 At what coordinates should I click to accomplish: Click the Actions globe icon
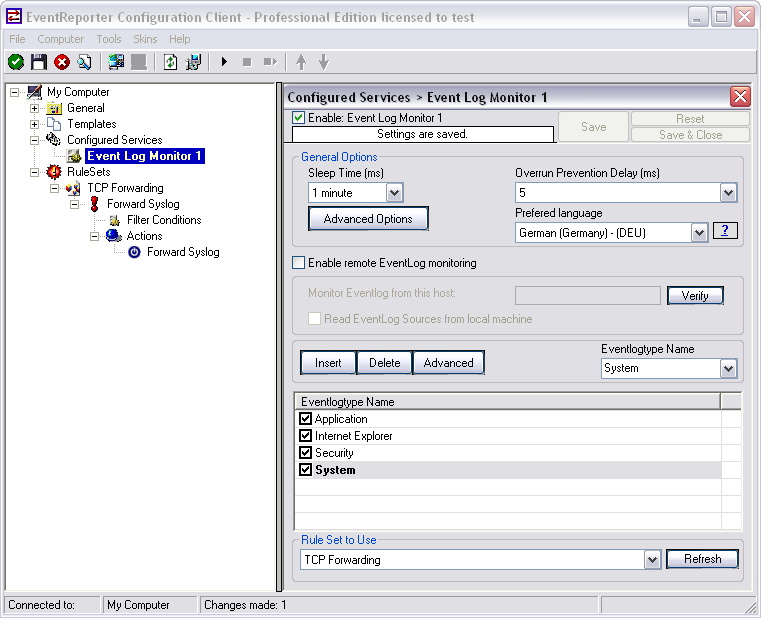click(114, 236)
